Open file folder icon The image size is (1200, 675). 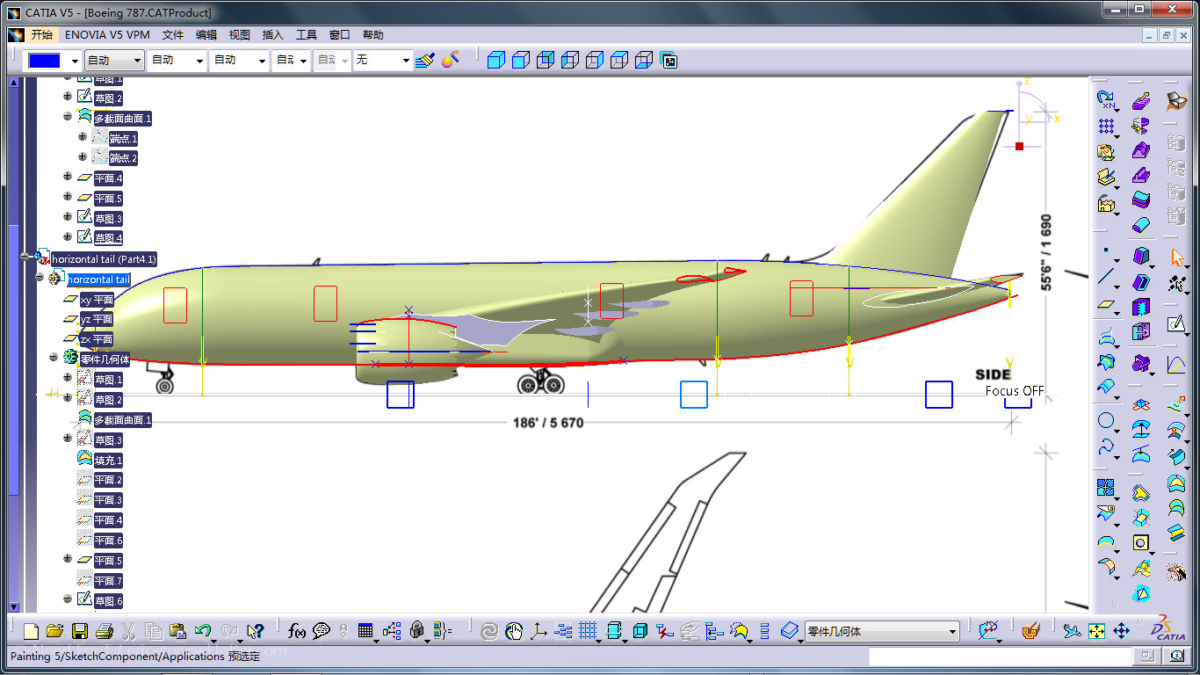pyautogui.click(x=55, y=631)
